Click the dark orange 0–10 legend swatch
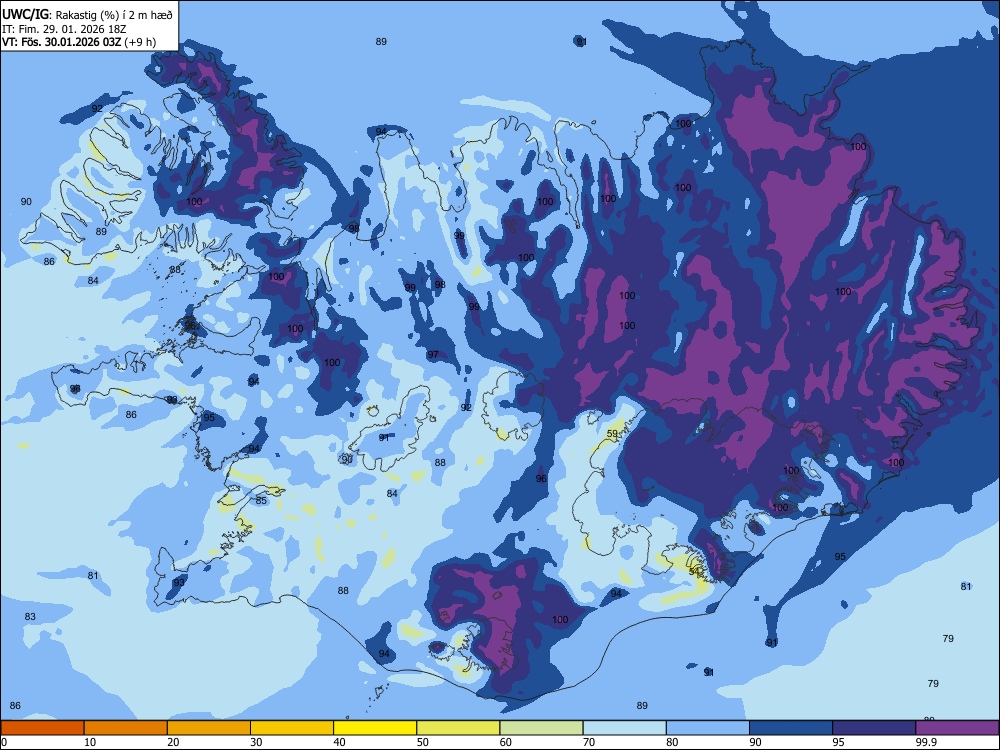The image size is (1000, 750). pyautogui.click(x=42, y=728)
